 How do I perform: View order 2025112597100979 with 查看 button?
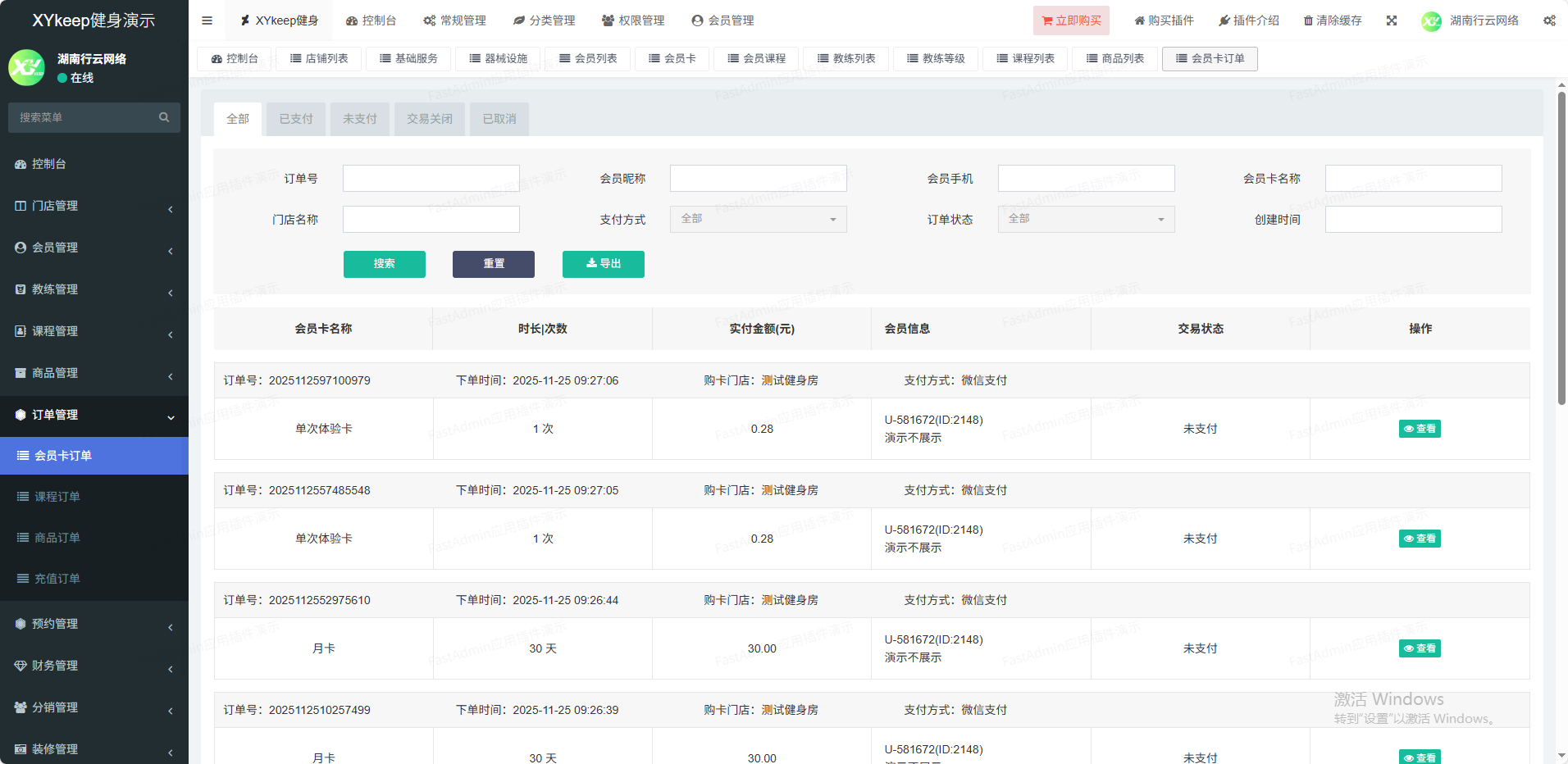(1420, 429)
